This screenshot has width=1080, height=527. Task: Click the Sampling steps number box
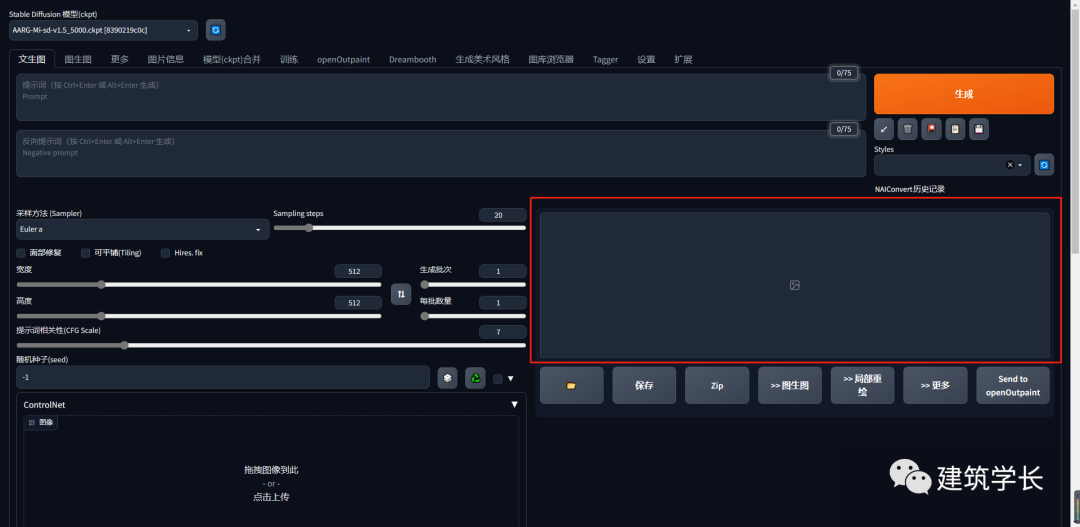[502, 215]
